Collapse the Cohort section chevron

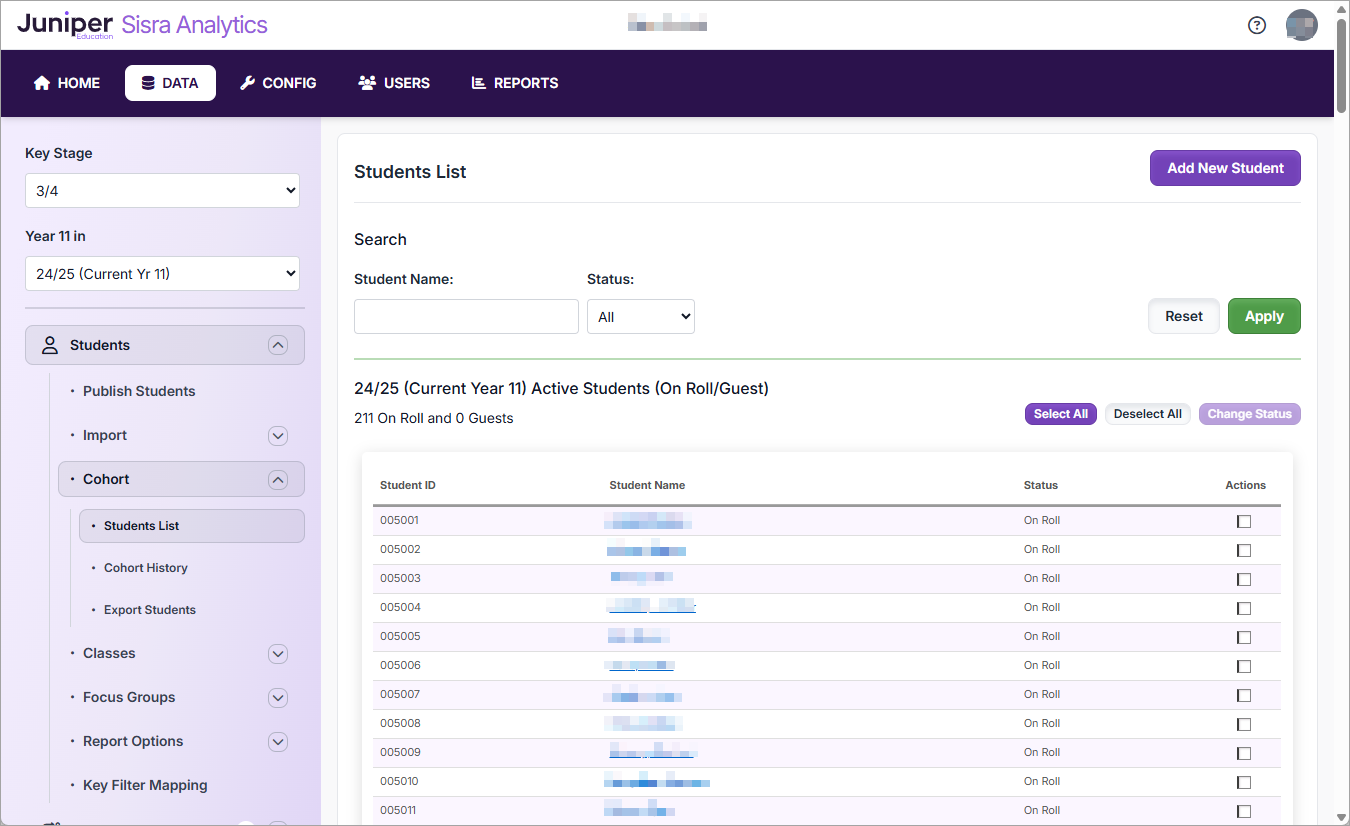tap(278, 480)
